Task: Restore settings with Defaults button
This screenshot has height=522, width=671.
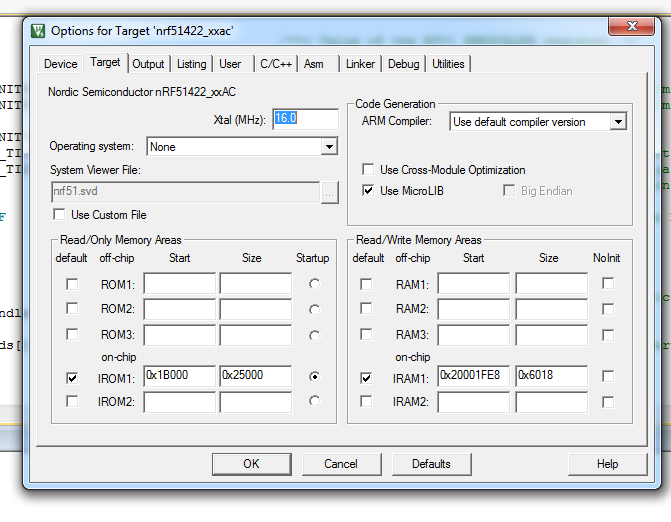Action: pyautogui.click(x=431, y=464)
